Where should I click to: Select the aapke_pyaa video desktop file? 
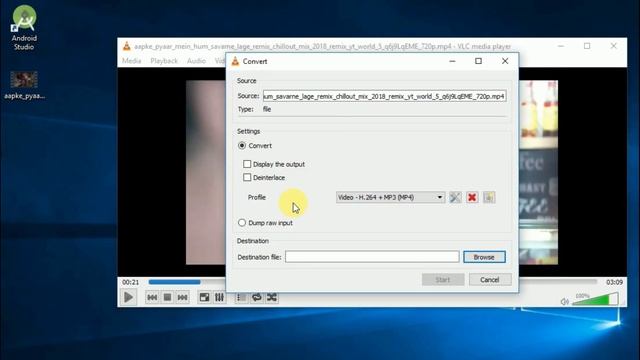[24, 85]
